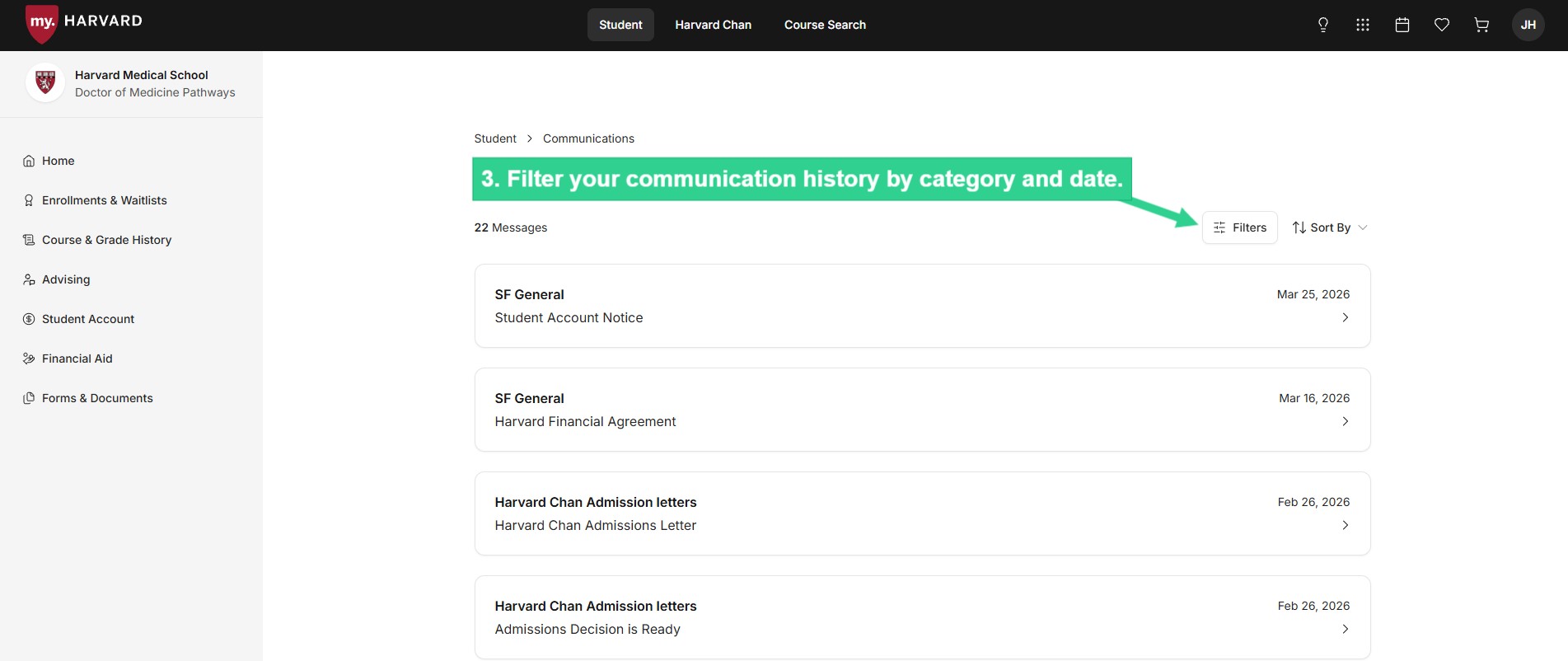Click the Financial Aid icon
Viewport: 1568px width, 661px height.
click(x=29, y=359)
